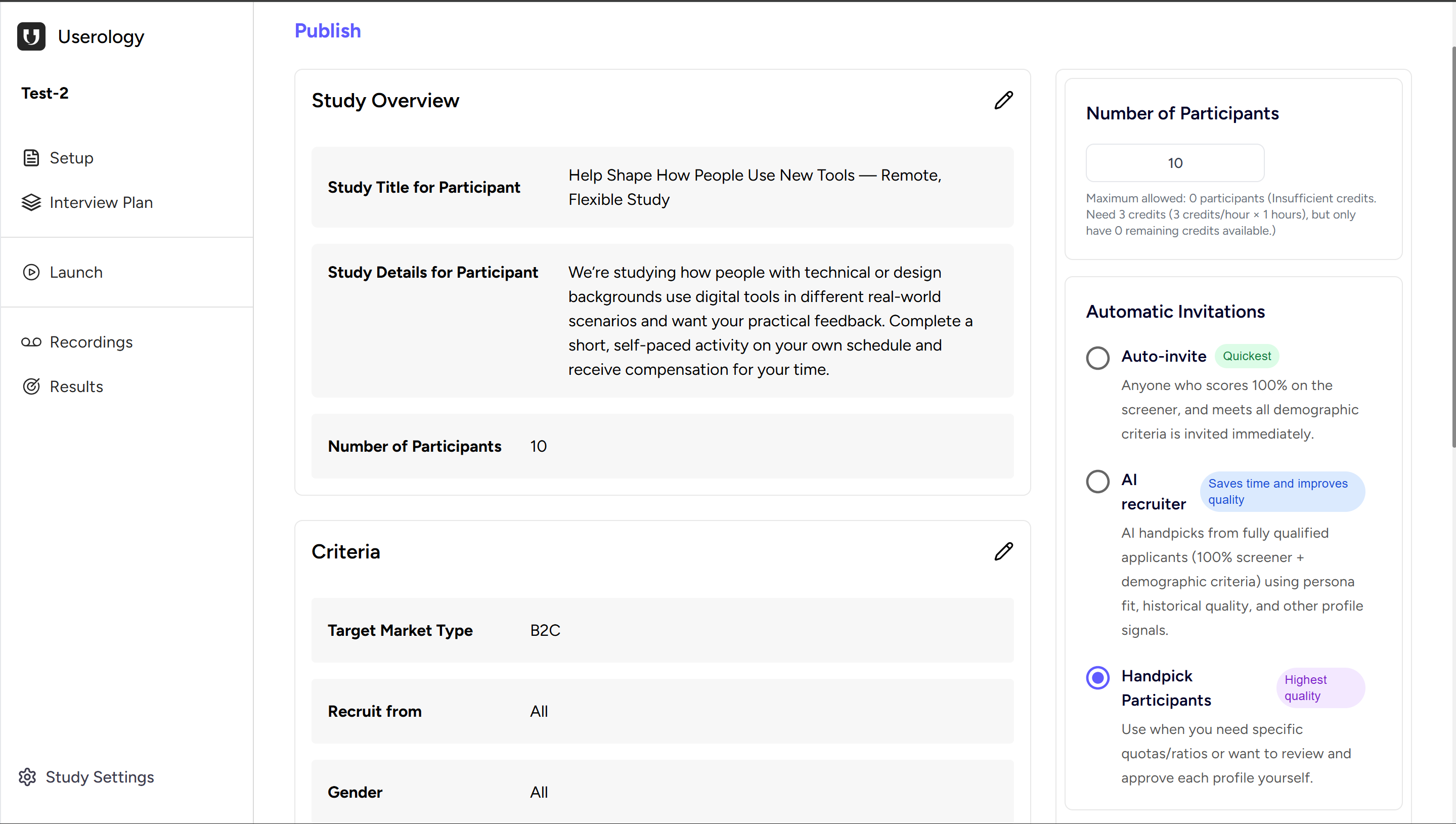Click the Launch play icon

30,272
